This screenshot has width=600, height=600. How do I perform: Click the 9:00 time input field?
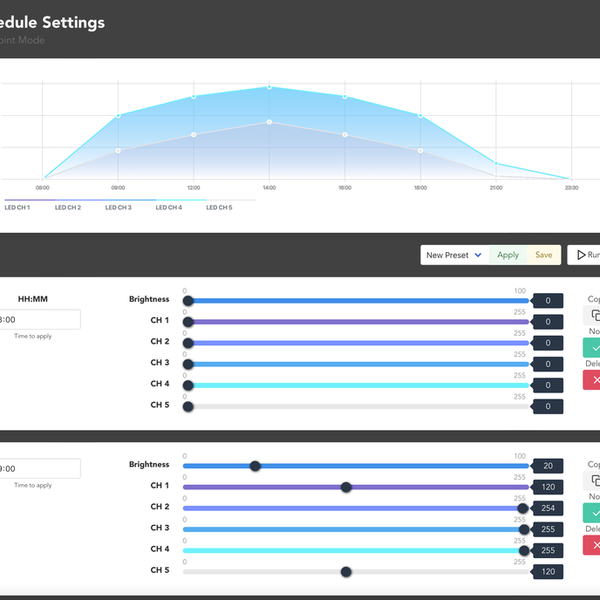40,468
